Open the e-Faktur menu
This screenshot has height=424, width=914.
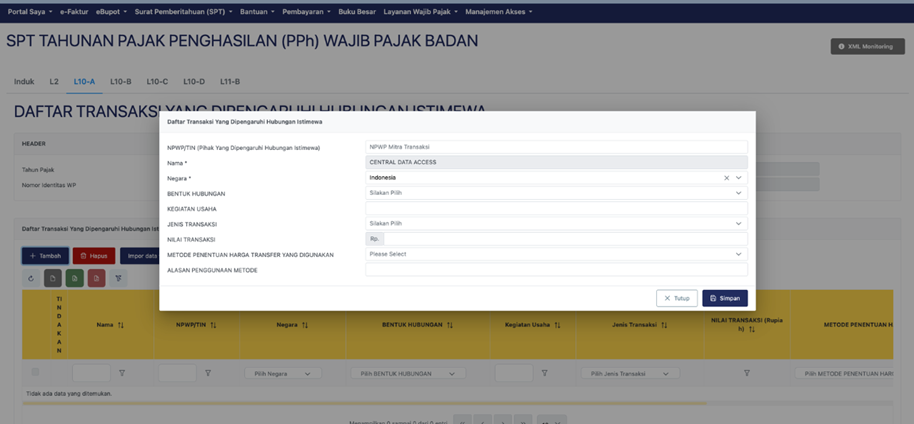[x=76, y=12]
